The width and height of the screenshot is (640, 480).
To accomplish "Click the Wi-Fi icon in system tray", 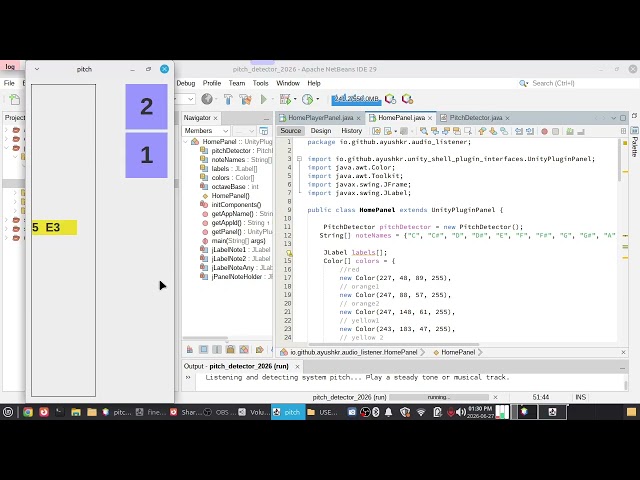I will [421, 412].
